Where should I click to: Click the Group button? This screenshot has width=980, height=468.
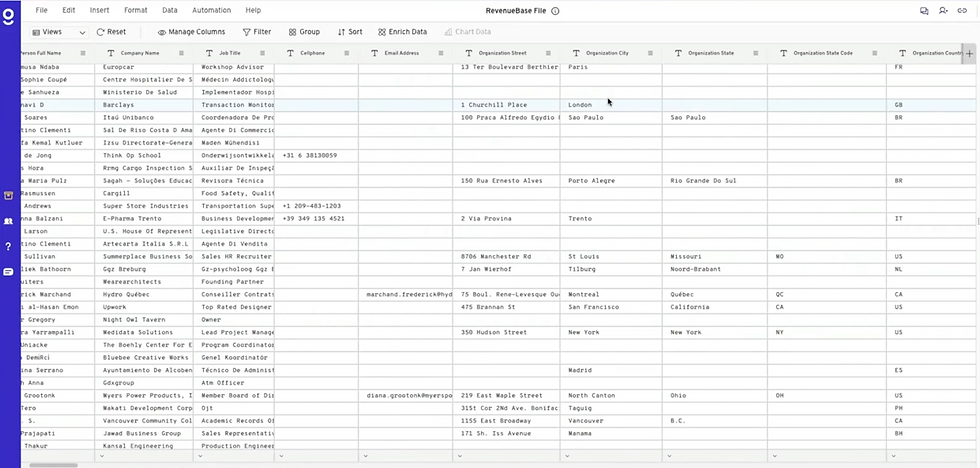coord(304,32)
